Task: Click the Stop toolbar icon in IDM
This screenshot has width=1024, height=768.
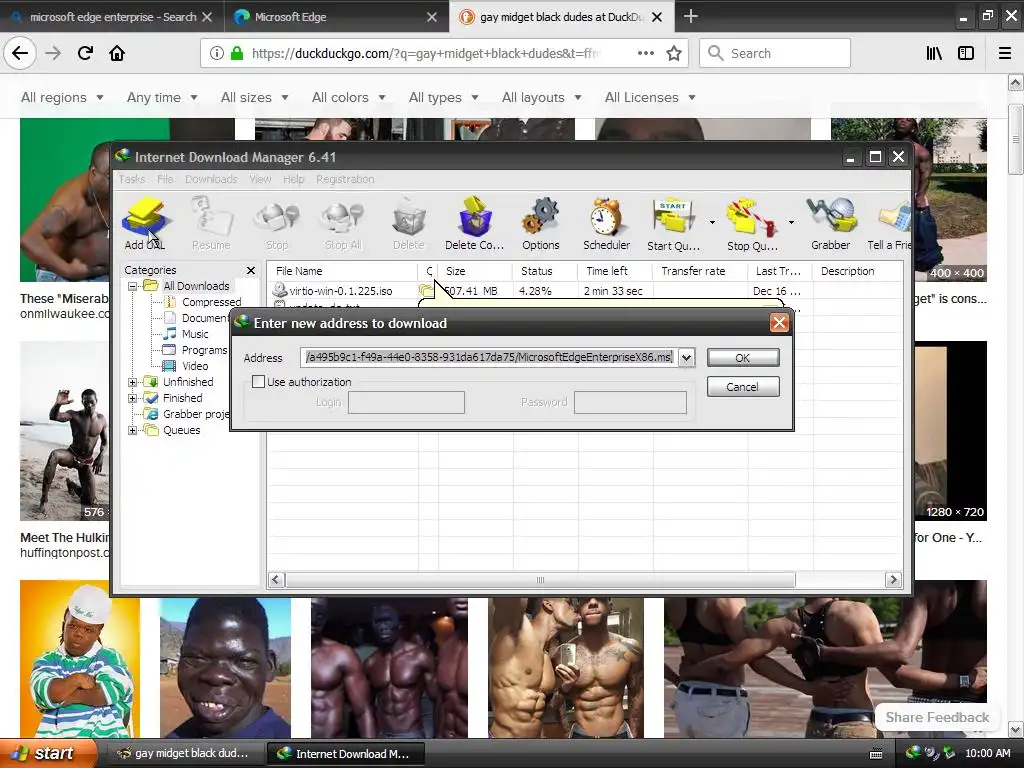Action: [277, 223]
